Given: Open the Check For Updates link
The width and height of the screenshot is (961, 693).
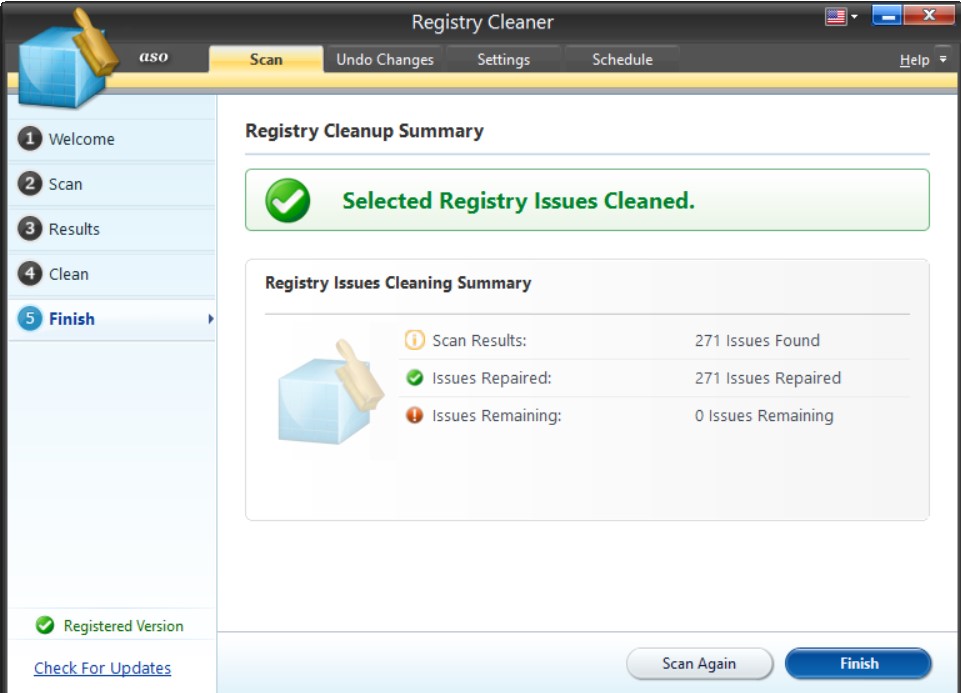Looking at the screenshot, I should coord(102,668).
